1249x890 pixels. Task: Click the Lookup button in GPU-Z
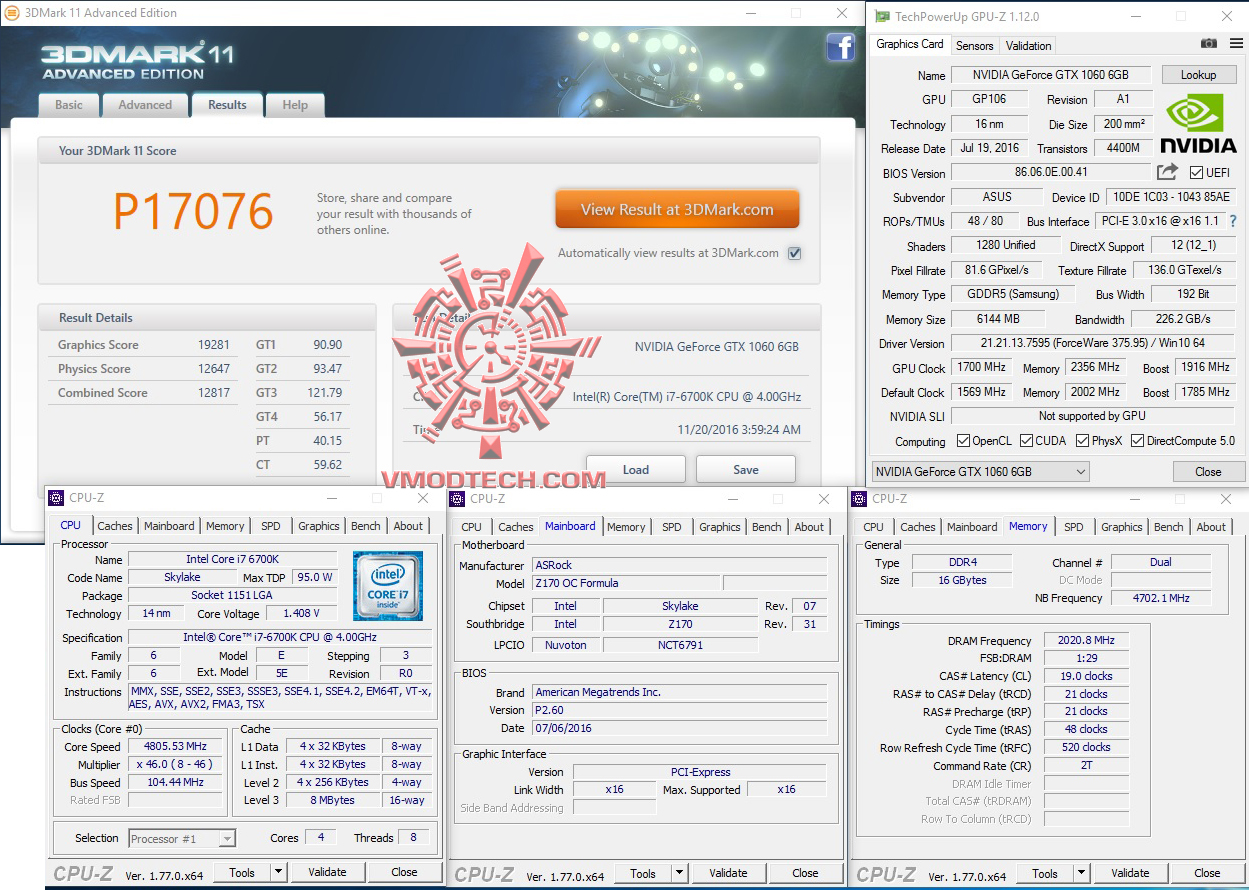(x=1198, y=74)
